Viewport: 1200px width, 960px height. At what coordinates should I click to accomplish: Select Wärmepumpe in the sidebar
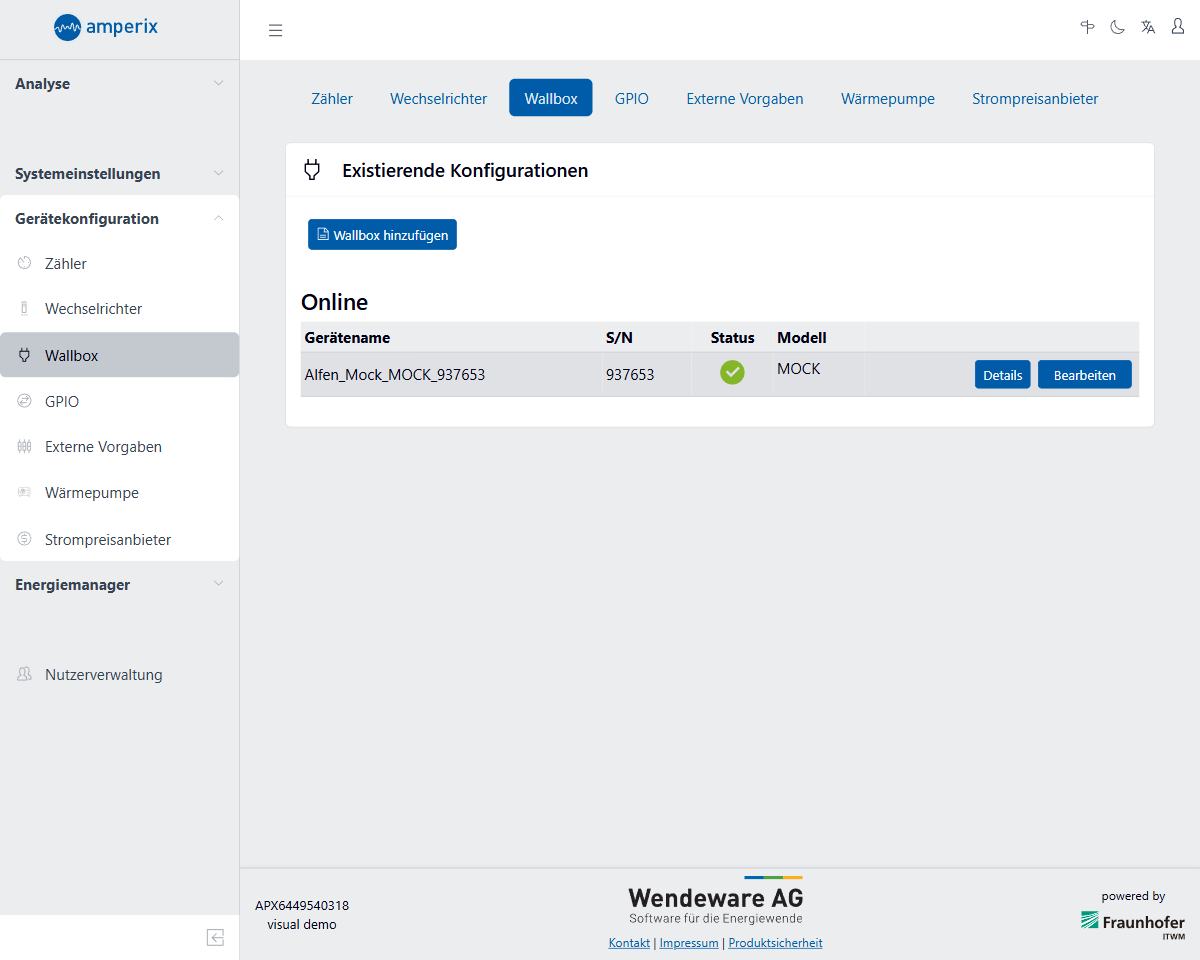[92, 493]
